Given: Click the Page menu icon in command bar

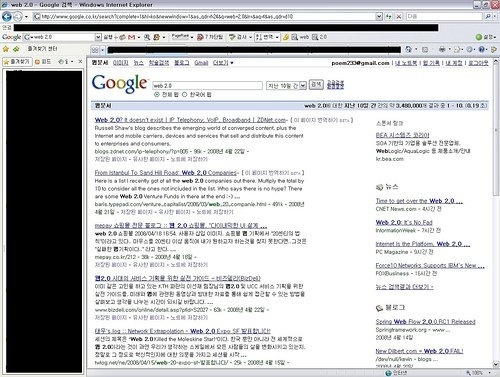Looking at the screenshot, I should pos(457,50).
